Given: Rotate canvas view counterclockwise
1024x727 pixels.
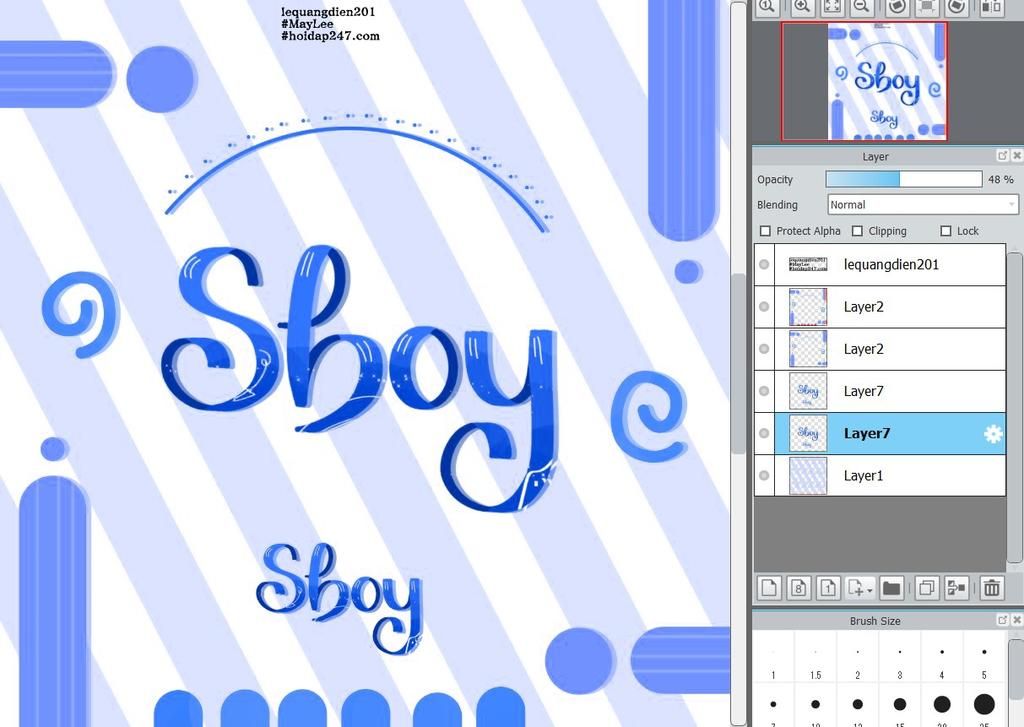Looking at the screenshot, I should [897, 7].
